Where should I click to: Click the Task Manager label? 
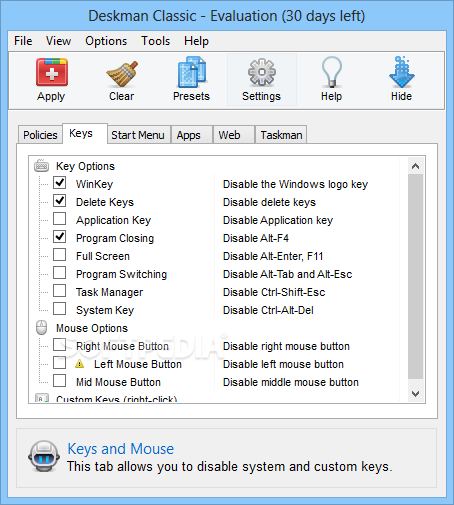109,292
